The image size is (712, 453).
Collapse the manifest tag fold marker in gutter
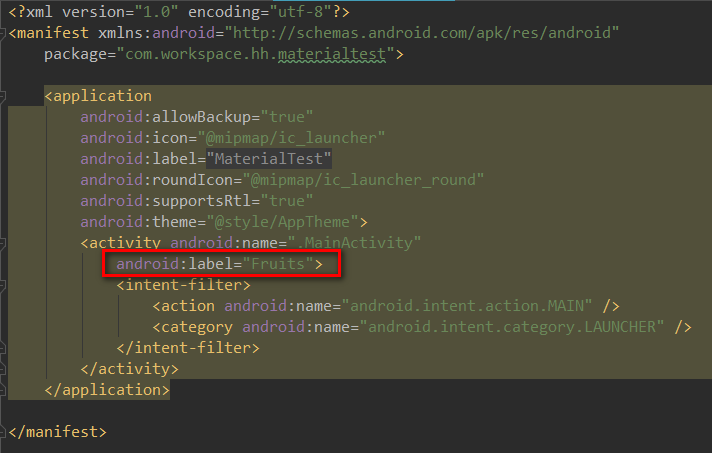(2, 33)
